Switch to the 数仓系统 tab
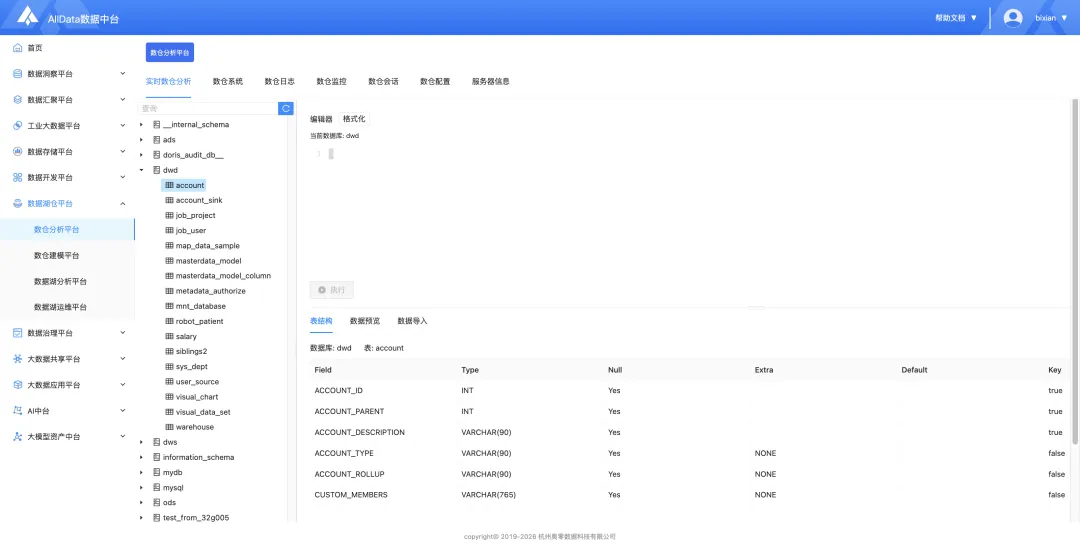 [x=228, y=81]
